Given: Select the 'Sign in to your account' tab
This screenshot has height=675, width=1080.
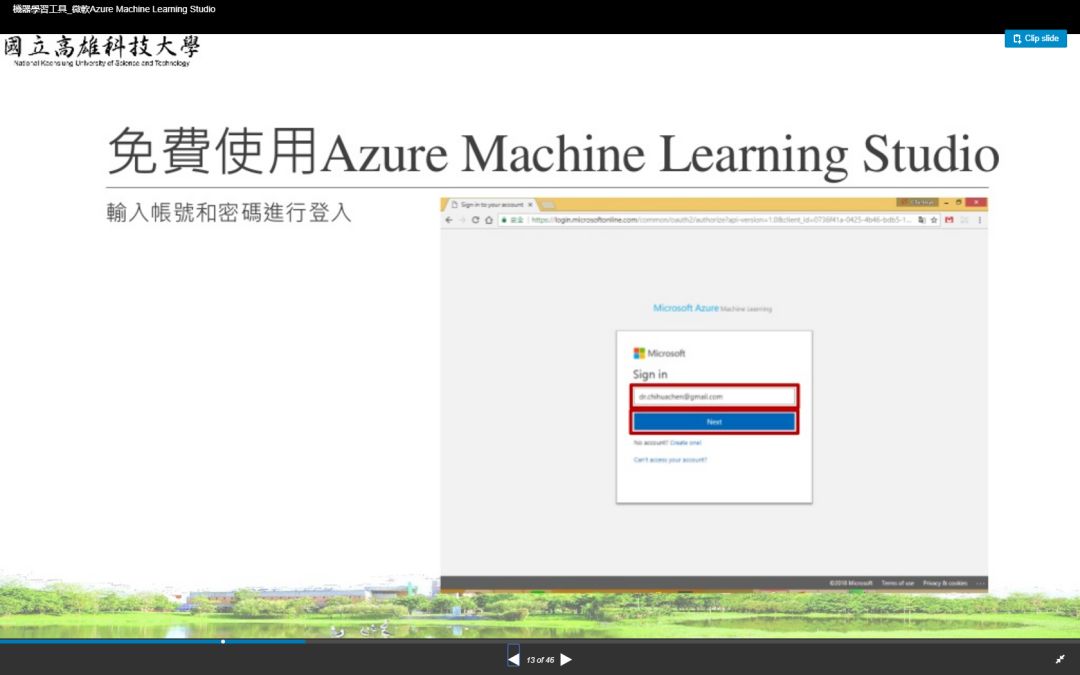Looking at the screenshot, I should coord(491,205).
